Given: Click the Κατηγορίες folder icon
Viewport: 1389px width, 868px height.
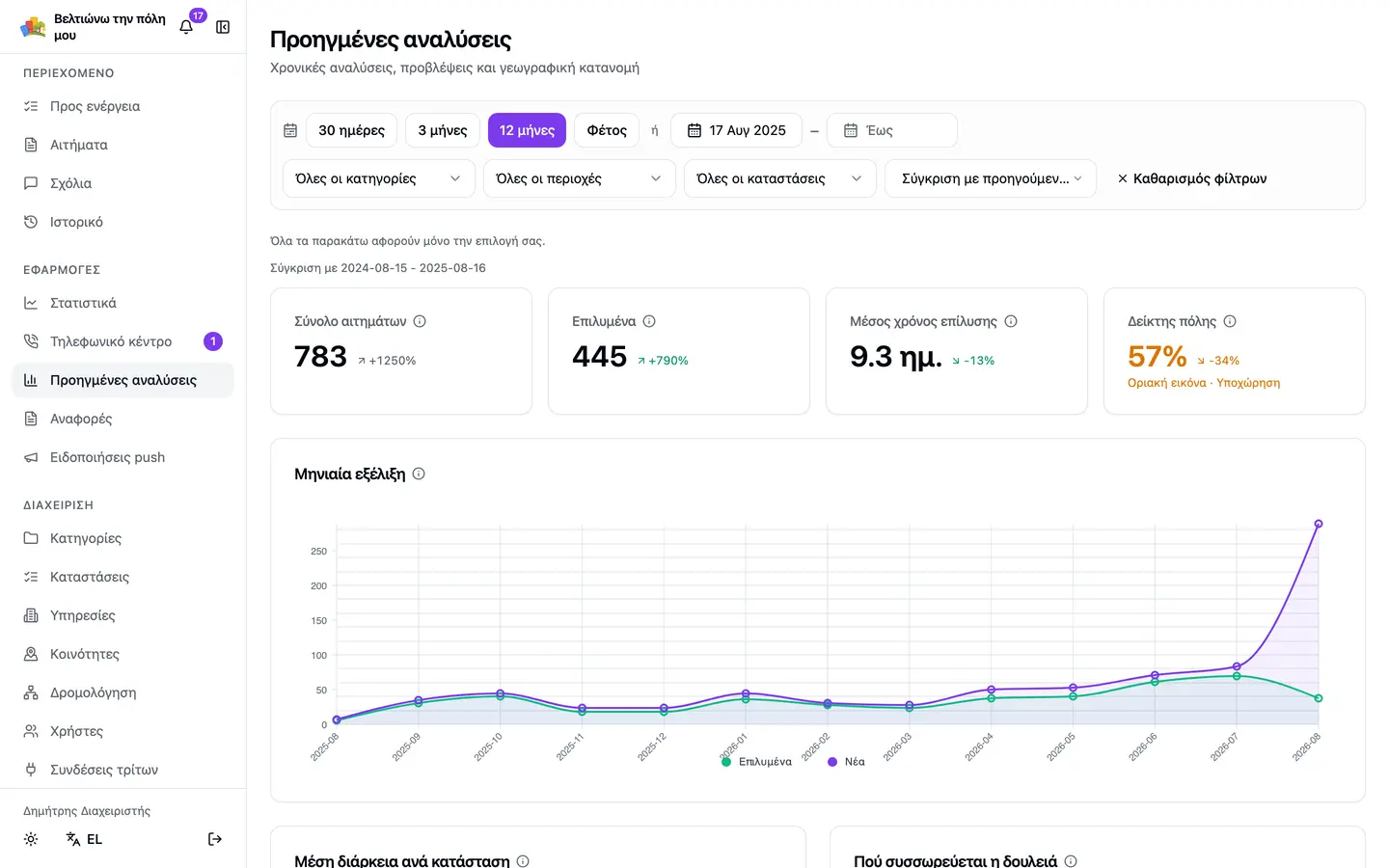Looking at the screenshot, I should coord(31,538).
